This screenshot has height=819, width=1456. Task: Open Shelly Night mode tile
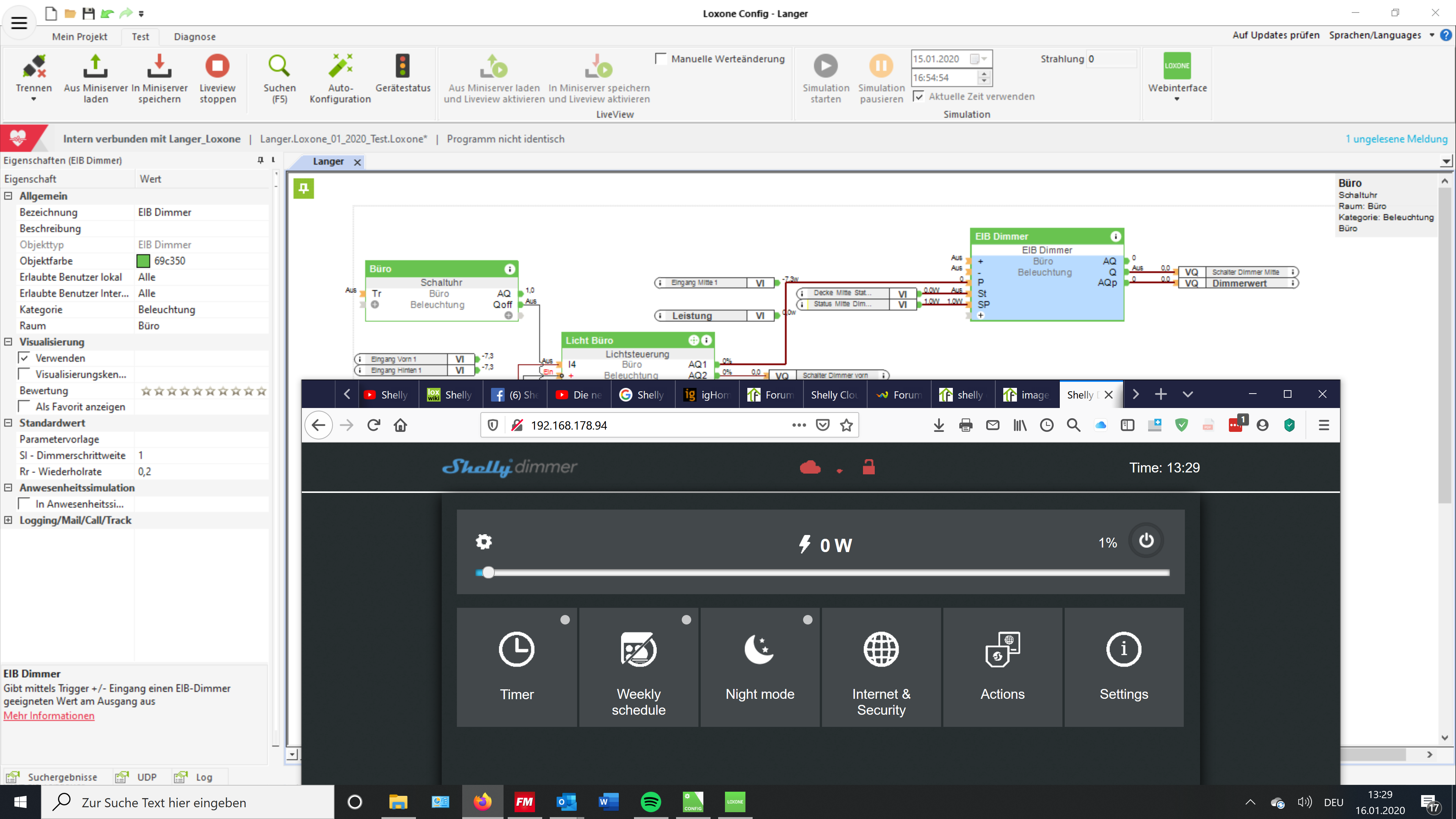[x=759, y=667]
